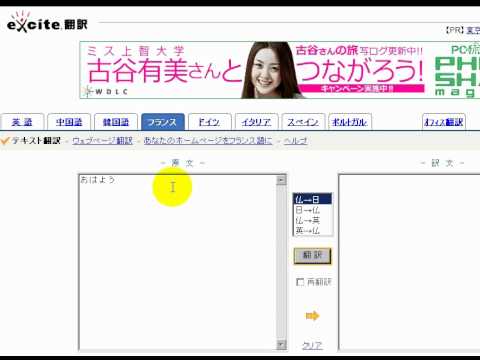This screenshot has height=360, width=480.
Task: Click the excite 翻訳 logo
Action: 47,23
